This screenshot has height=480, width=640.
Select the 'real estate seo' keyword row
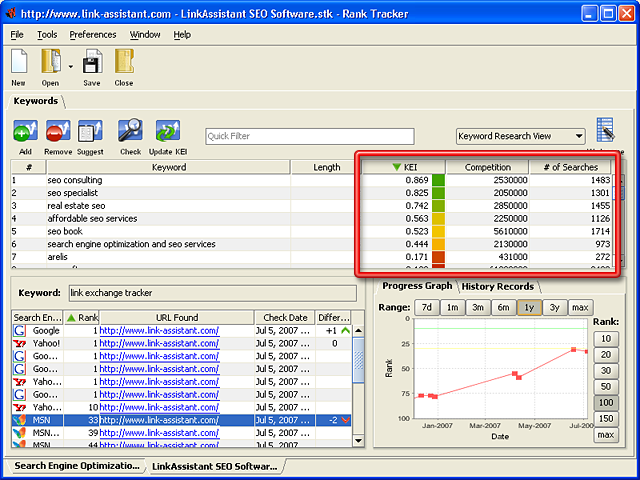point(312,206)
